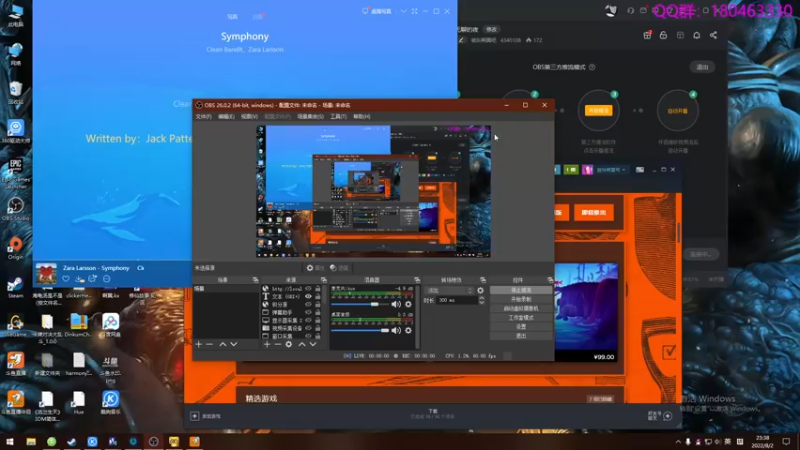Open View menu in OBS

coord(249,116)
